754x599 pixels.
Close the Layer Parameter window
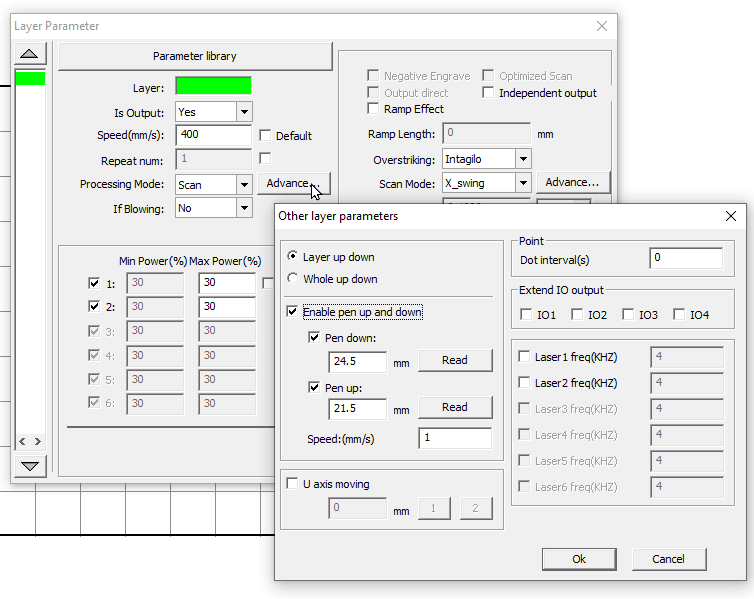(x=602, y=26)
